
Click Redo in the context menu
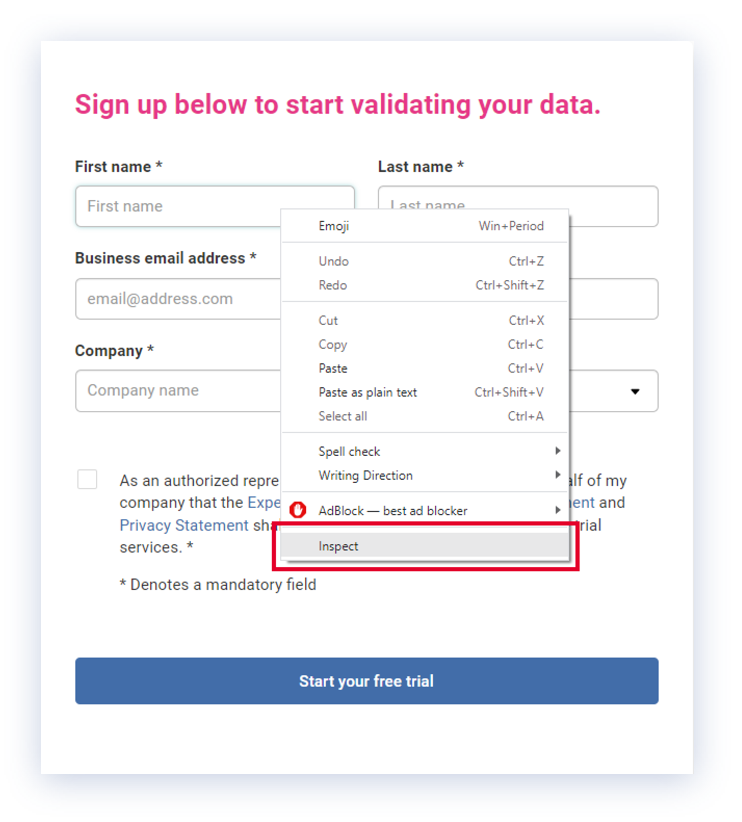pos(333,285)
